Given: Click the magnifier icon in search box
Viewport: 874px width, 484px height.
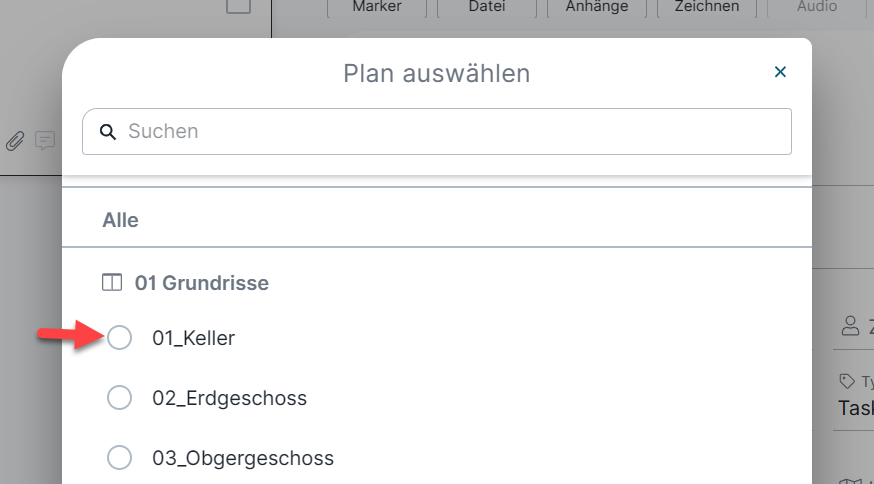Looking at the screenshot, I should click(108, 132).
